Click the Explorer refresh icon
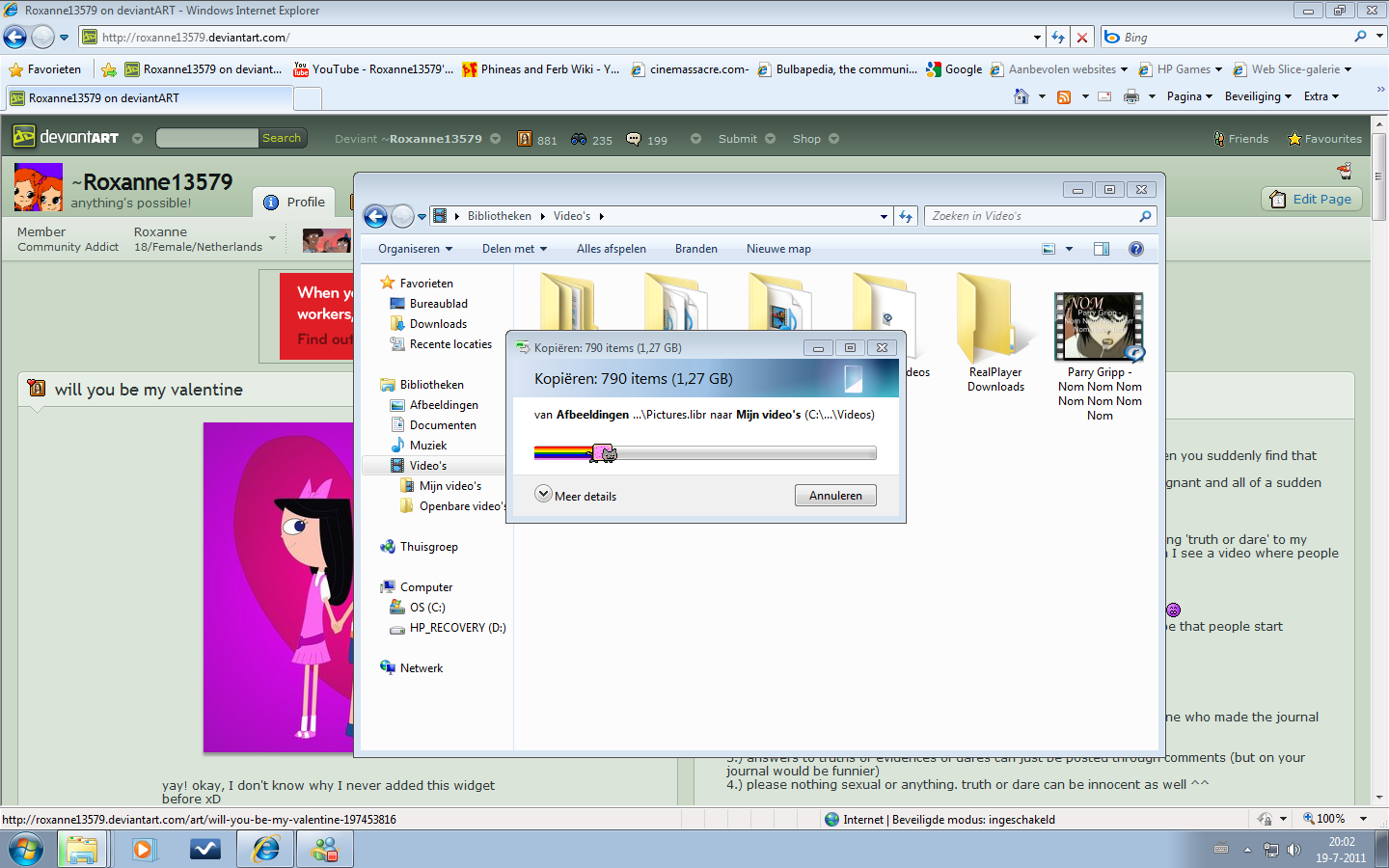The height and width of the screenshot is (868, 1389). 906,216
